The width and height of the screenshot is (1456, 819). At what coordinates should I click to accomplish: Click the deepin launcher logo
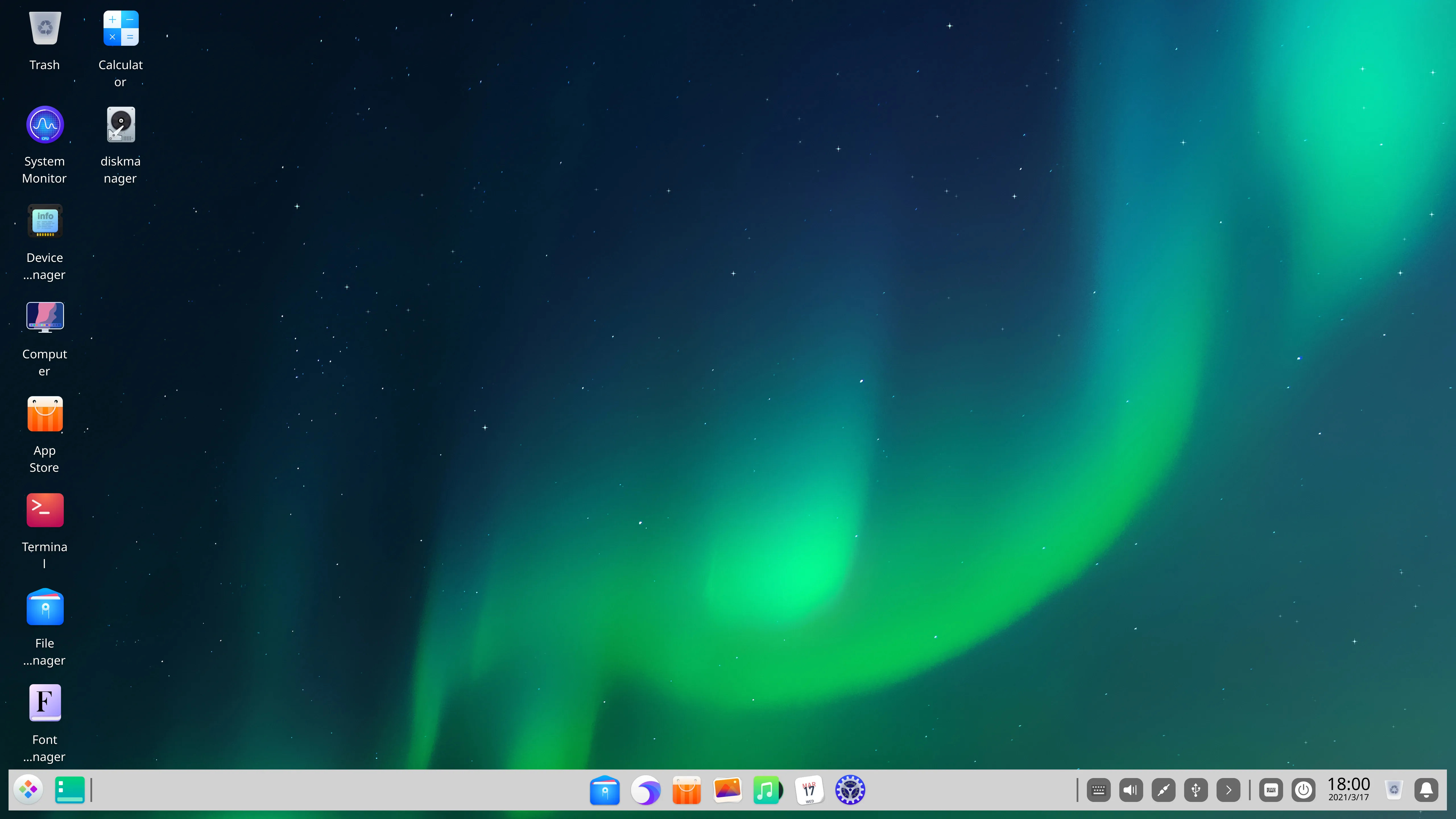pos(28,790)
